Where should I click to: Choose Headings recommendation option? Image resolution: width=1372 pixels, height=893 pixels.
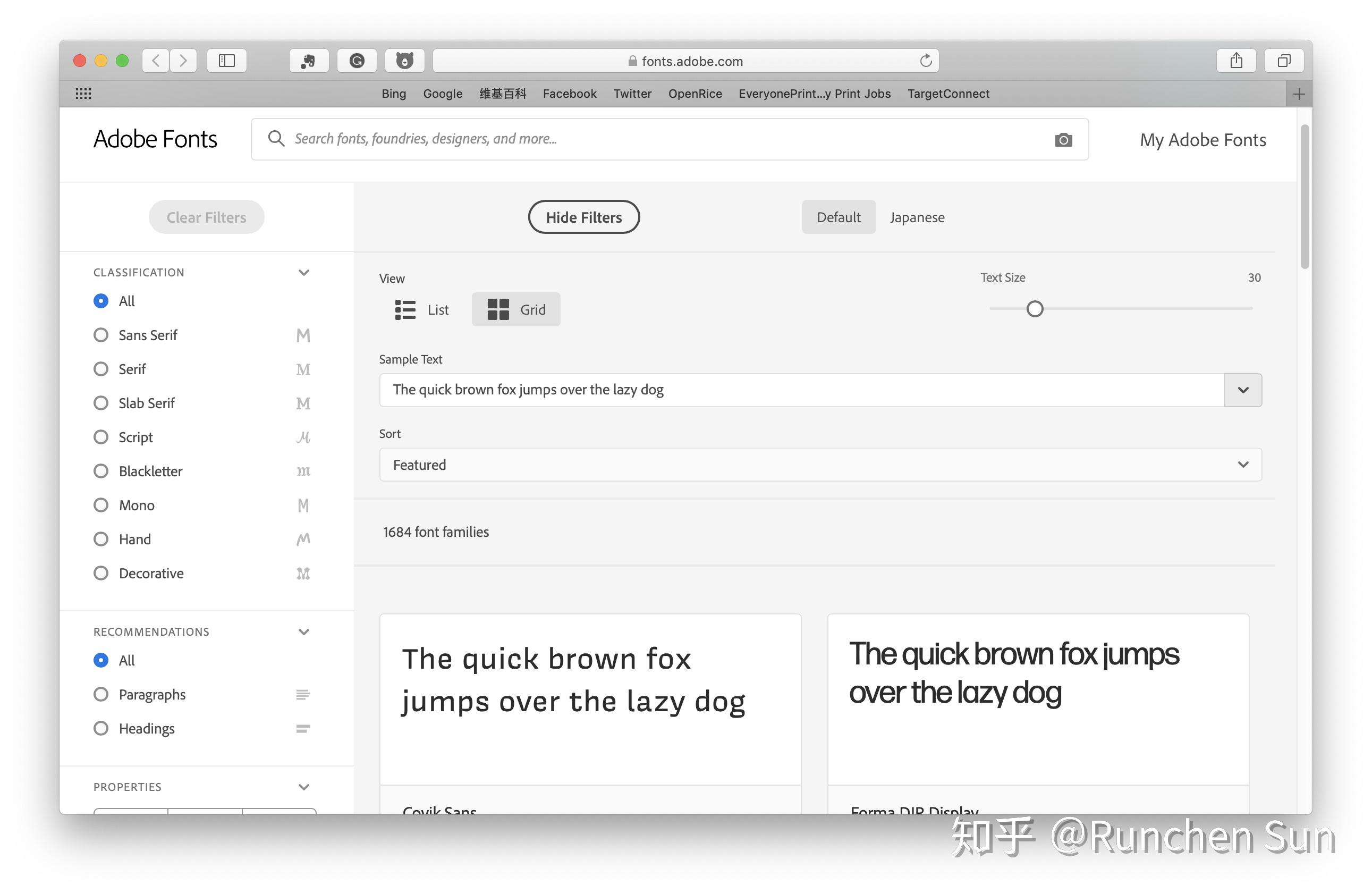click(101, 728)
